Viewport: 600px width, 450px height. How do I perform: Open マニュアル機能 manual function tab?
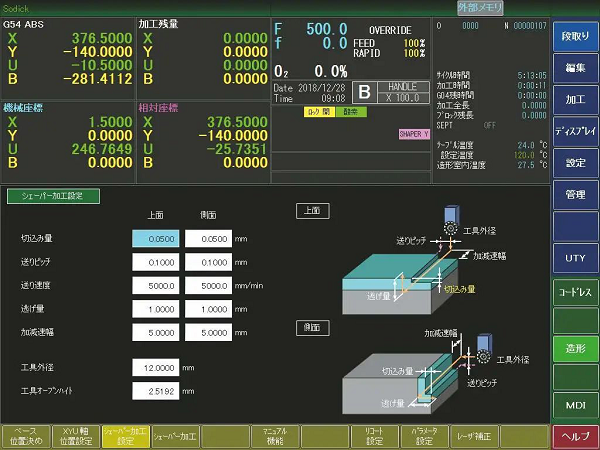click(x=275, y=436)
